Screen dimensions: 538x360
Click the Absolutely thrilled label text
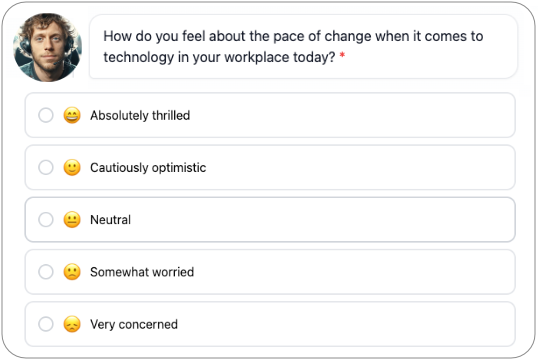tap(140, 115)
